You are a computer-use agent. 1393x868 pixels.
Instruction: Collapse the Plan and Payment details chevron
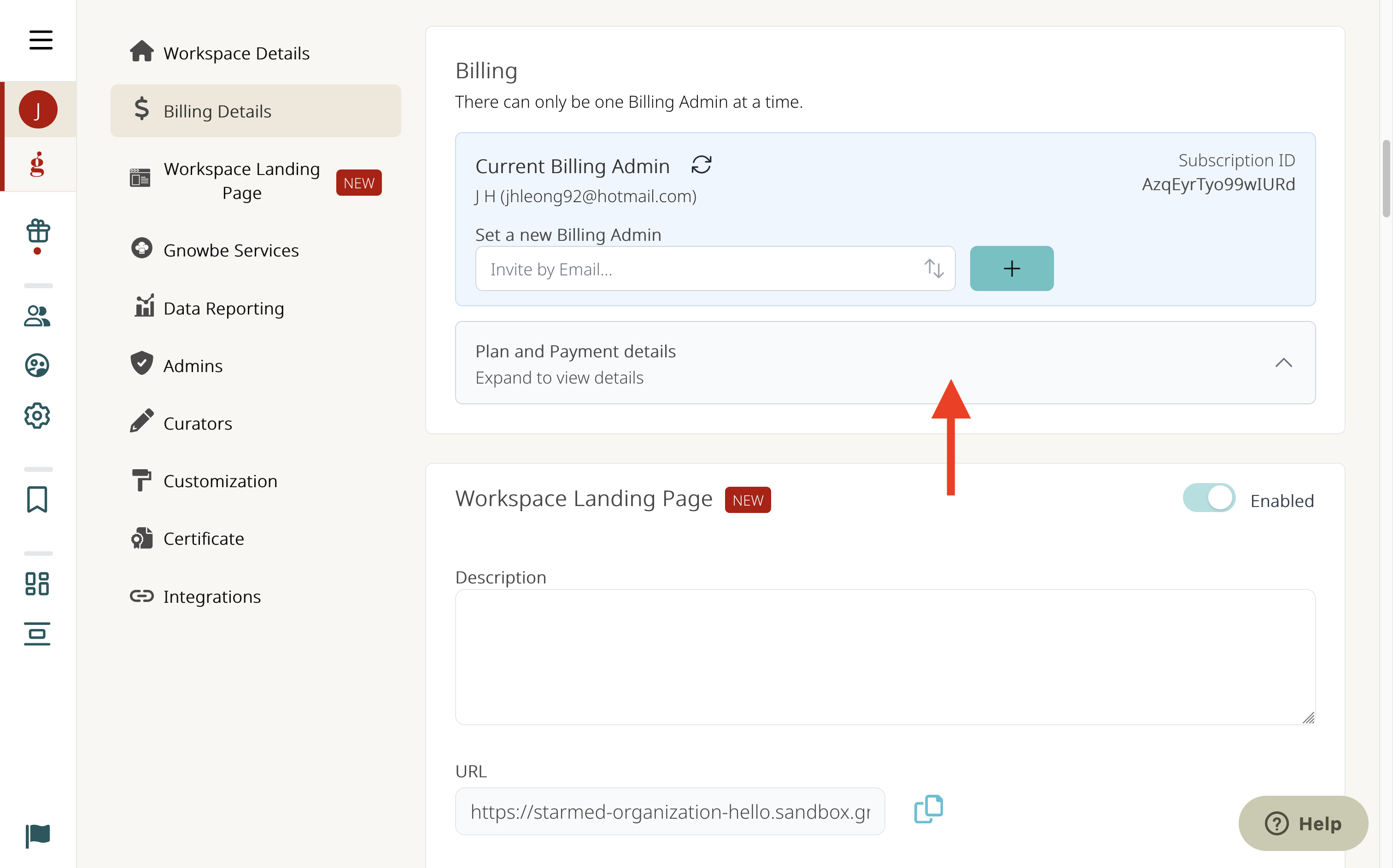[1284, 363]
